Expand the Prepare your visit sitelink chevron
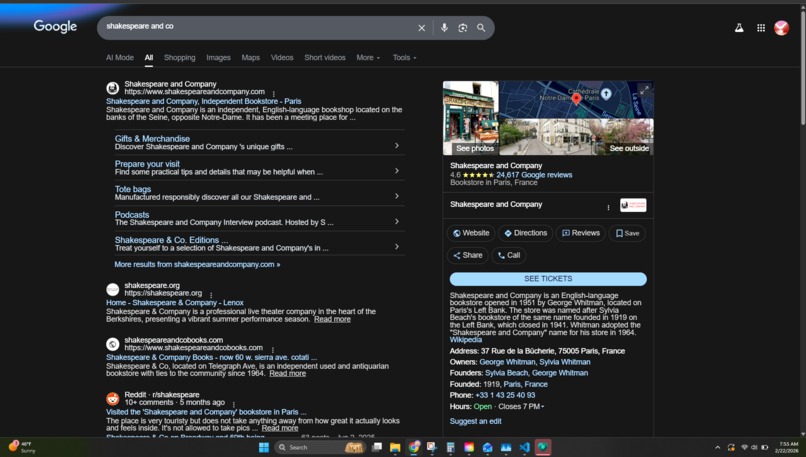Screen dimensions: 806x457 pos(397,171)
